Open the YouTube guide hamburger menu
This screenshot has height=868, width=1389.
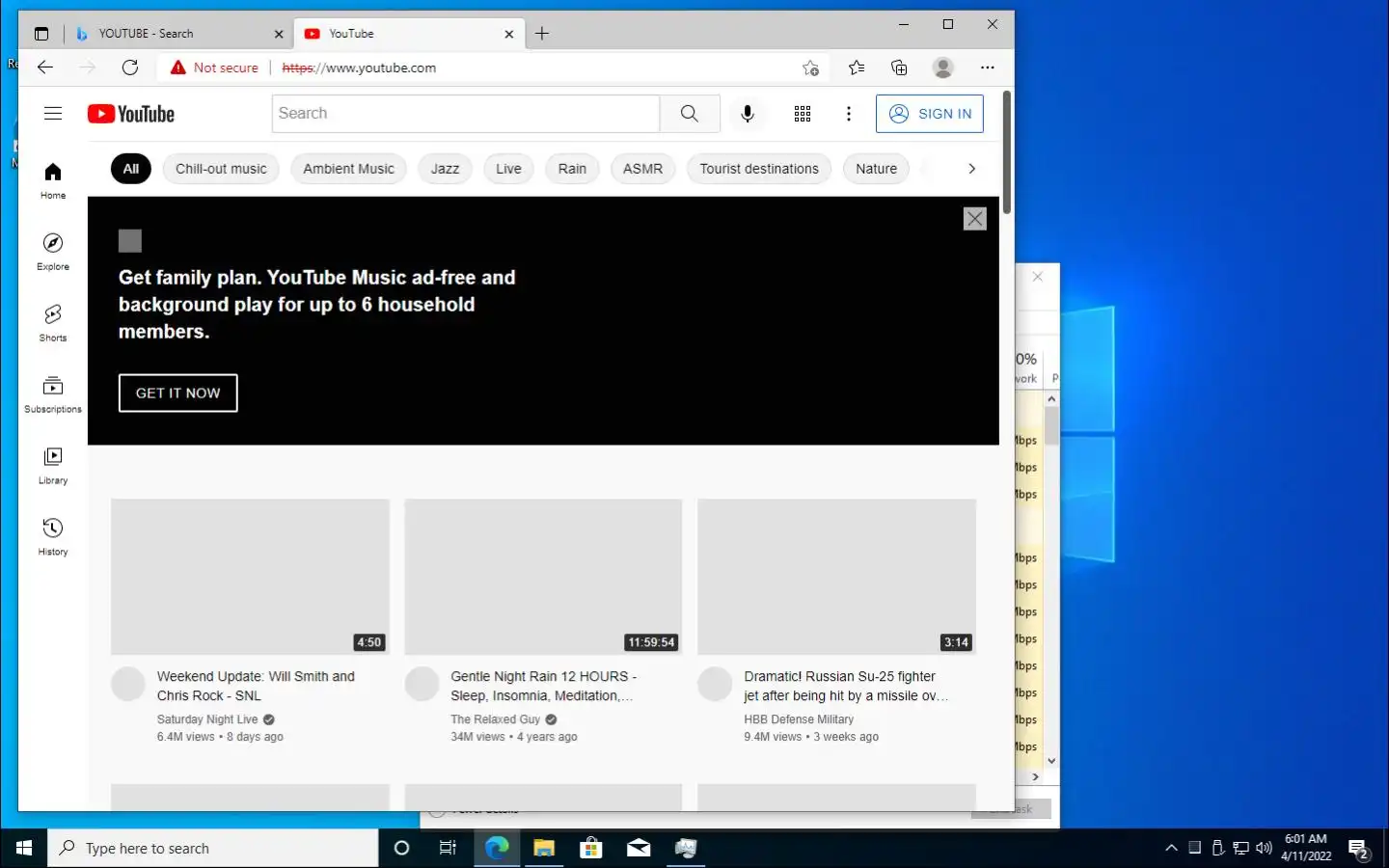tap(53, 114)
